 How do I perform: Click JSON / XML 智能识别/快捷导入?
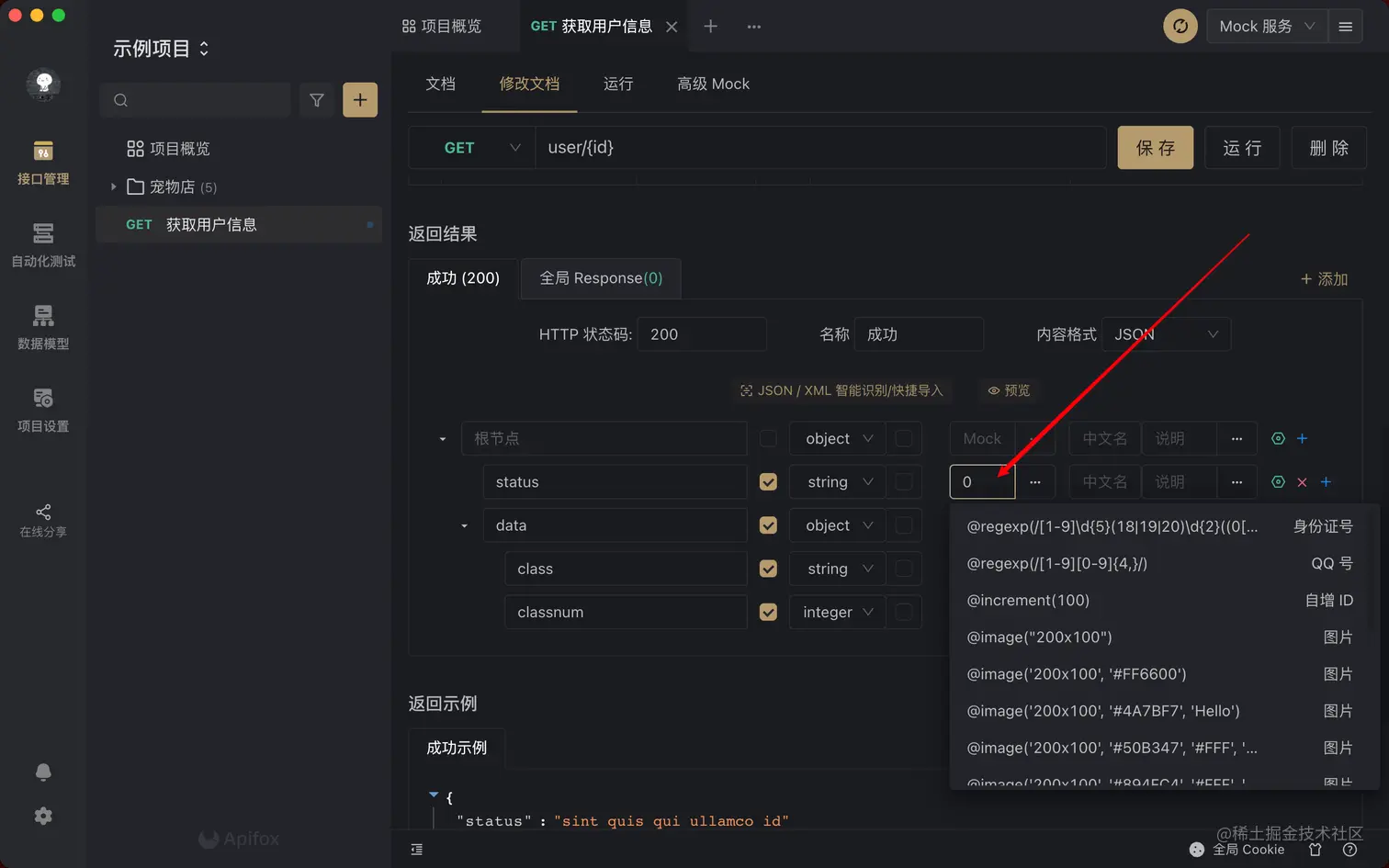tap(841, 390)
